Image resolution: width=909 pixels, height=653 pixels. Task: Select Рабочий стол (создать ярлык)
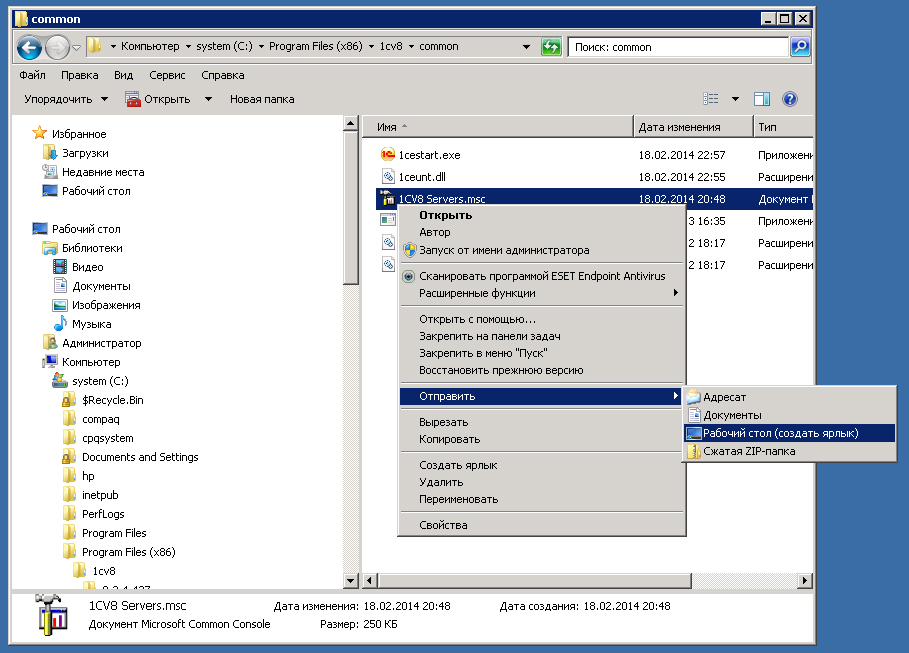[790, 433]
